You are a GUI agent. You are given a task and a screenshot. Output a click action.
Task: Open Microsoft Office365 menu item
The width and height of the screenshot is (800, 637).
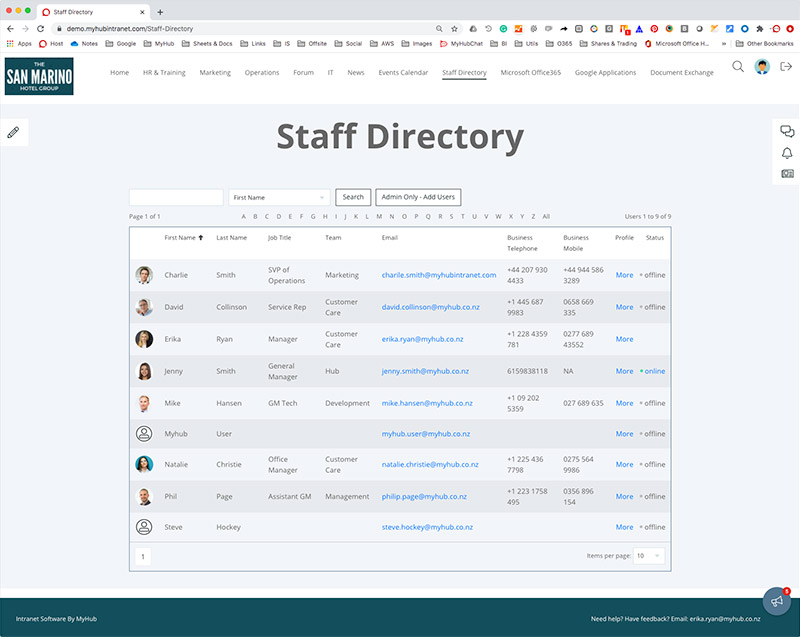pyautogui.click(x=531, y=72)
